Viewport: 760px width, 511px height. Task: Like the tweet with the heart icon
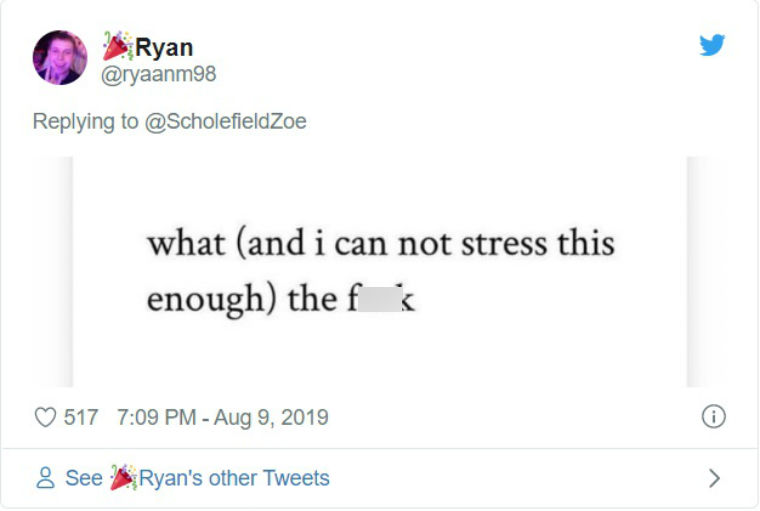coord(46,417)
